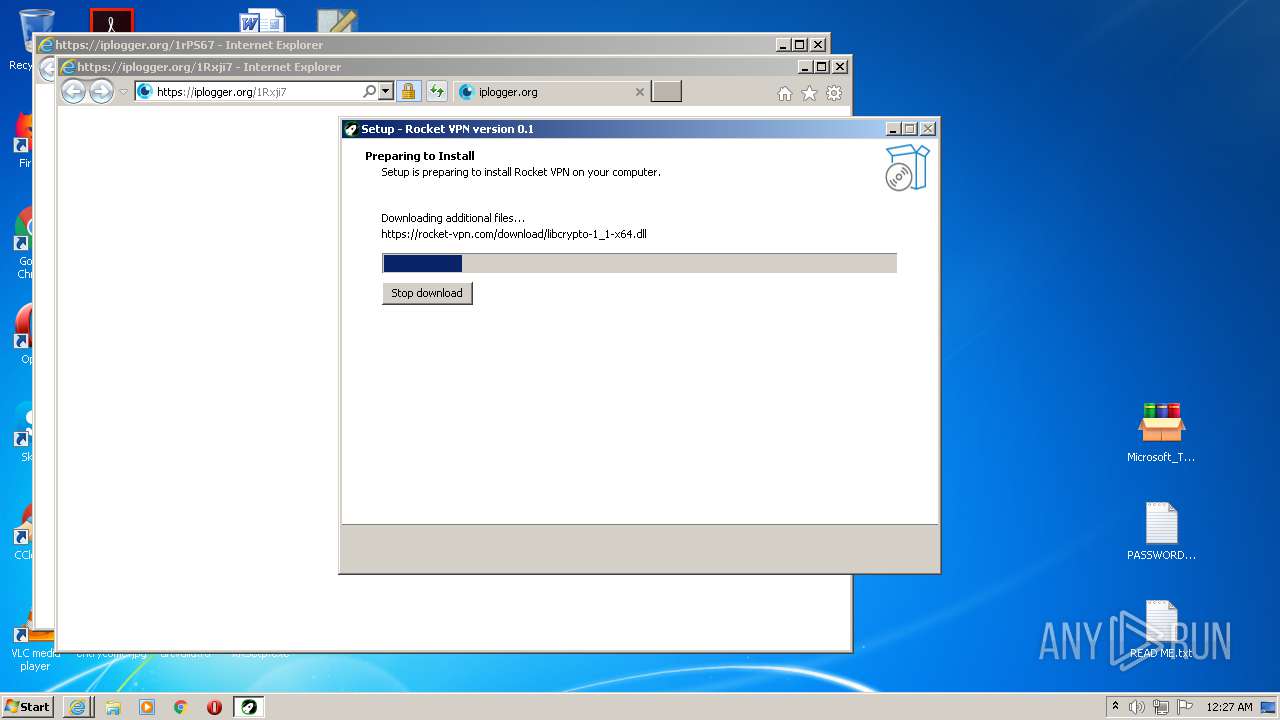Click the 12:27 AM clock
The image size is (1280, 720).
point(1229,707)
